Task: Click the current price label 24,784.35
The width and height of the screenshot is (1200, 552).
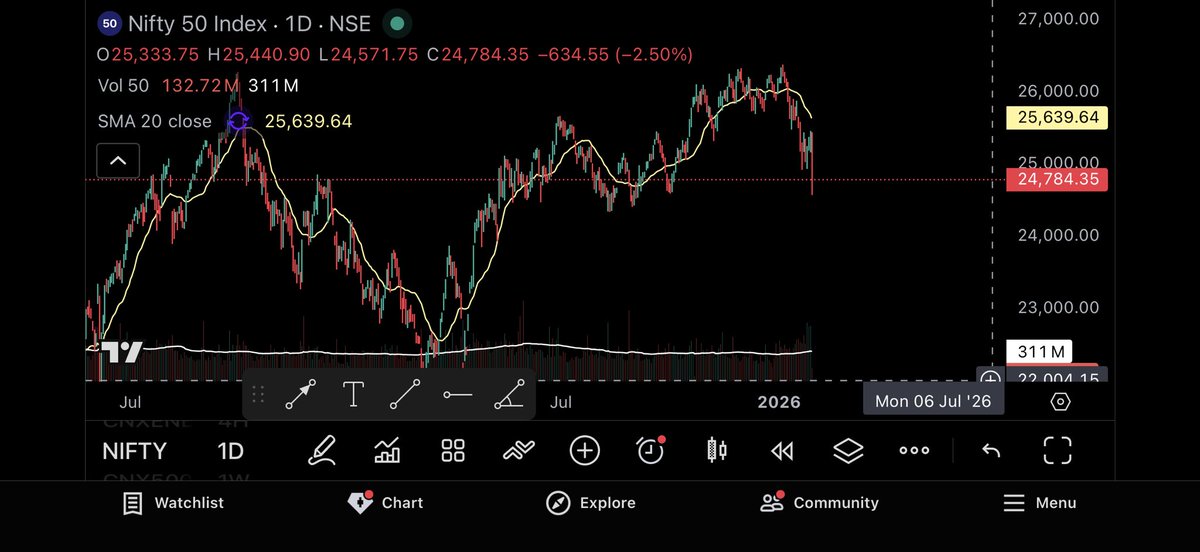Action: click(1056, 180)
